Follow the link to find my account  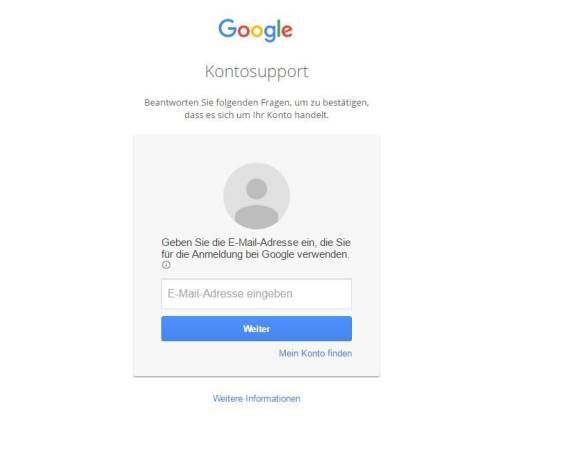[x=315, y=353]
